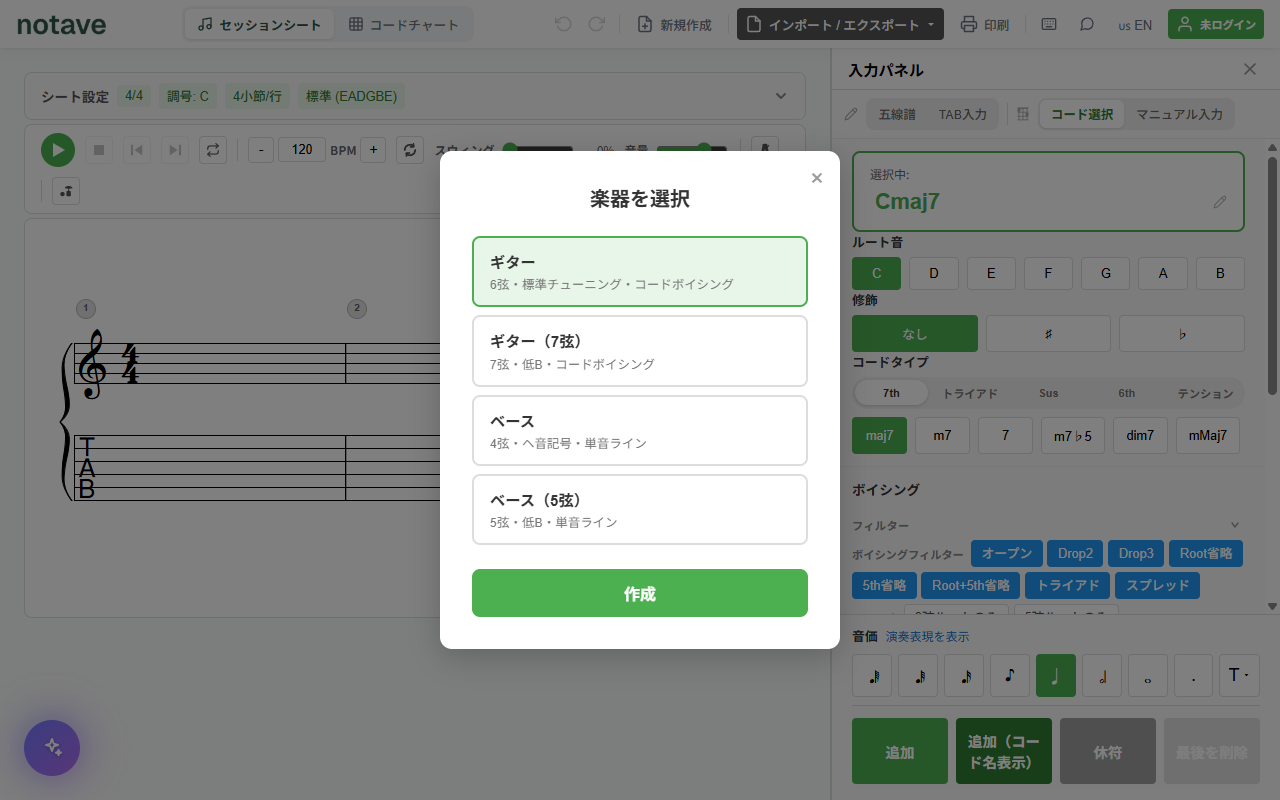The width and height of the screenshot is (1280, 800).
Task: Click the circular sync icon after BPM plus
Action: tap(410, 150)
